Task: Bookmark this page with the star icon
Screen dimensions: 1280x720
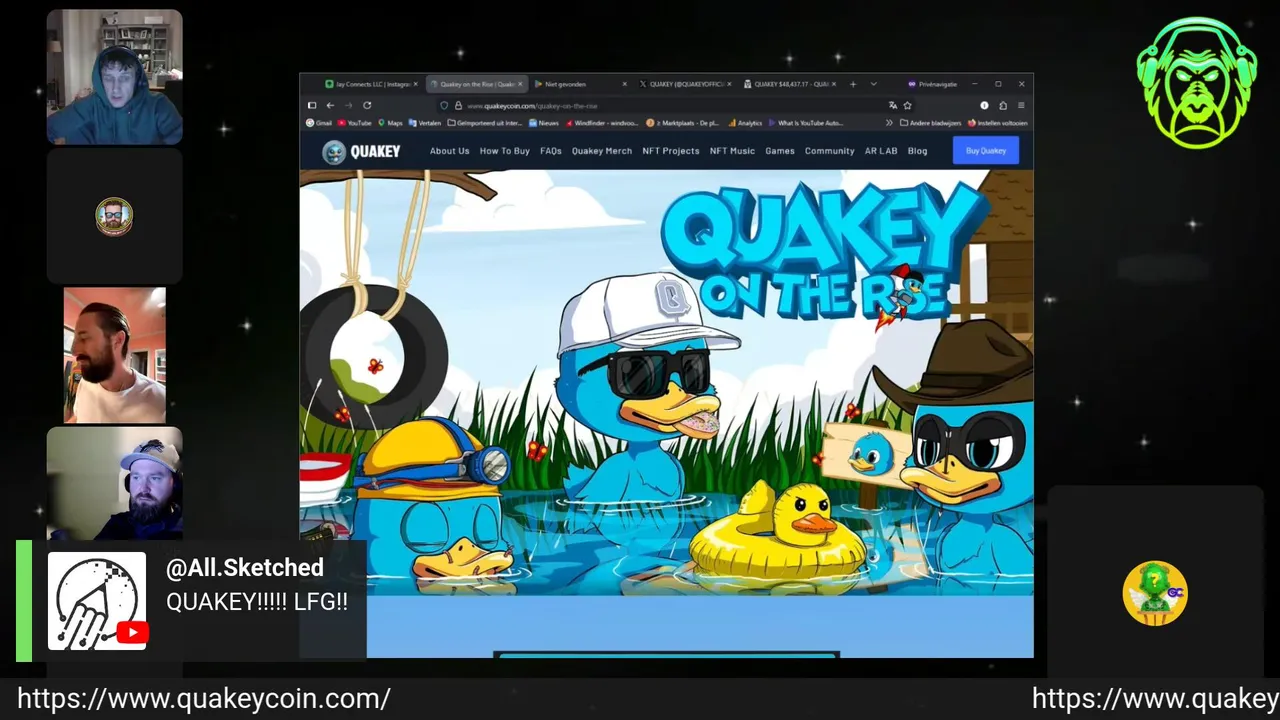Action: (907, 105)
